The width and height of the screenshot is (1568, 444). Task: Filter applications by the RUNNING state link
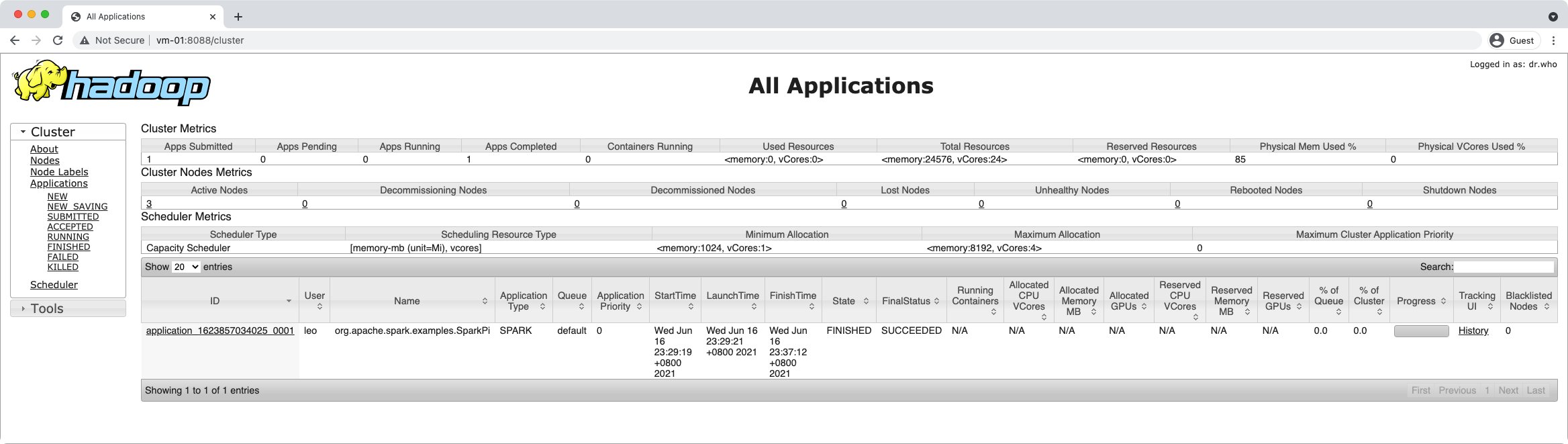click(68, 236)
